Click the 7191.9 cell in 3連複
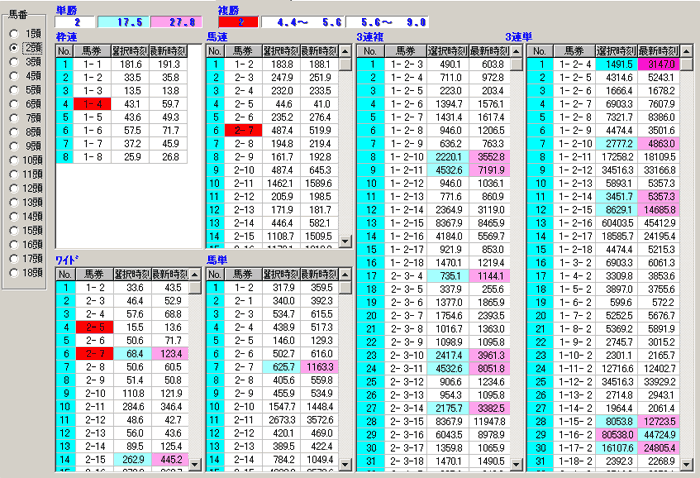 click(x=490, y=170)
